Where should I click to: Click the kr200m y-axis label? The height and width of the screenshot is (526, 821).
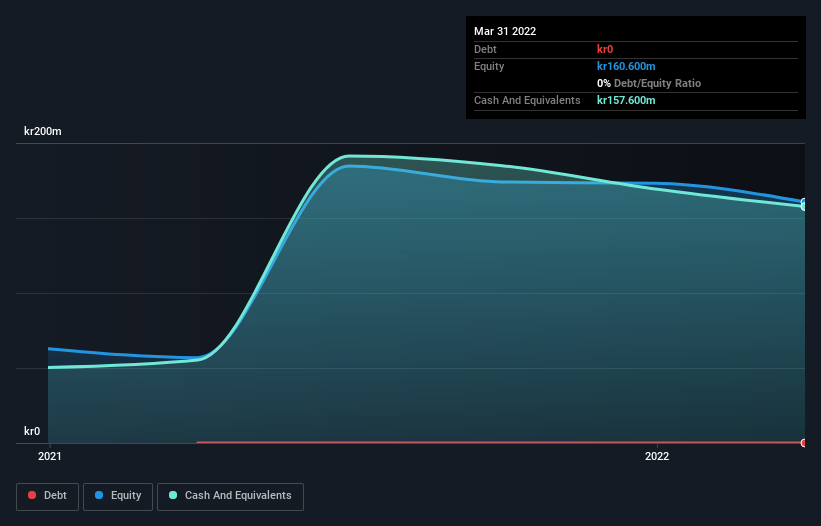pyautogui.click(x=42, y=131)
